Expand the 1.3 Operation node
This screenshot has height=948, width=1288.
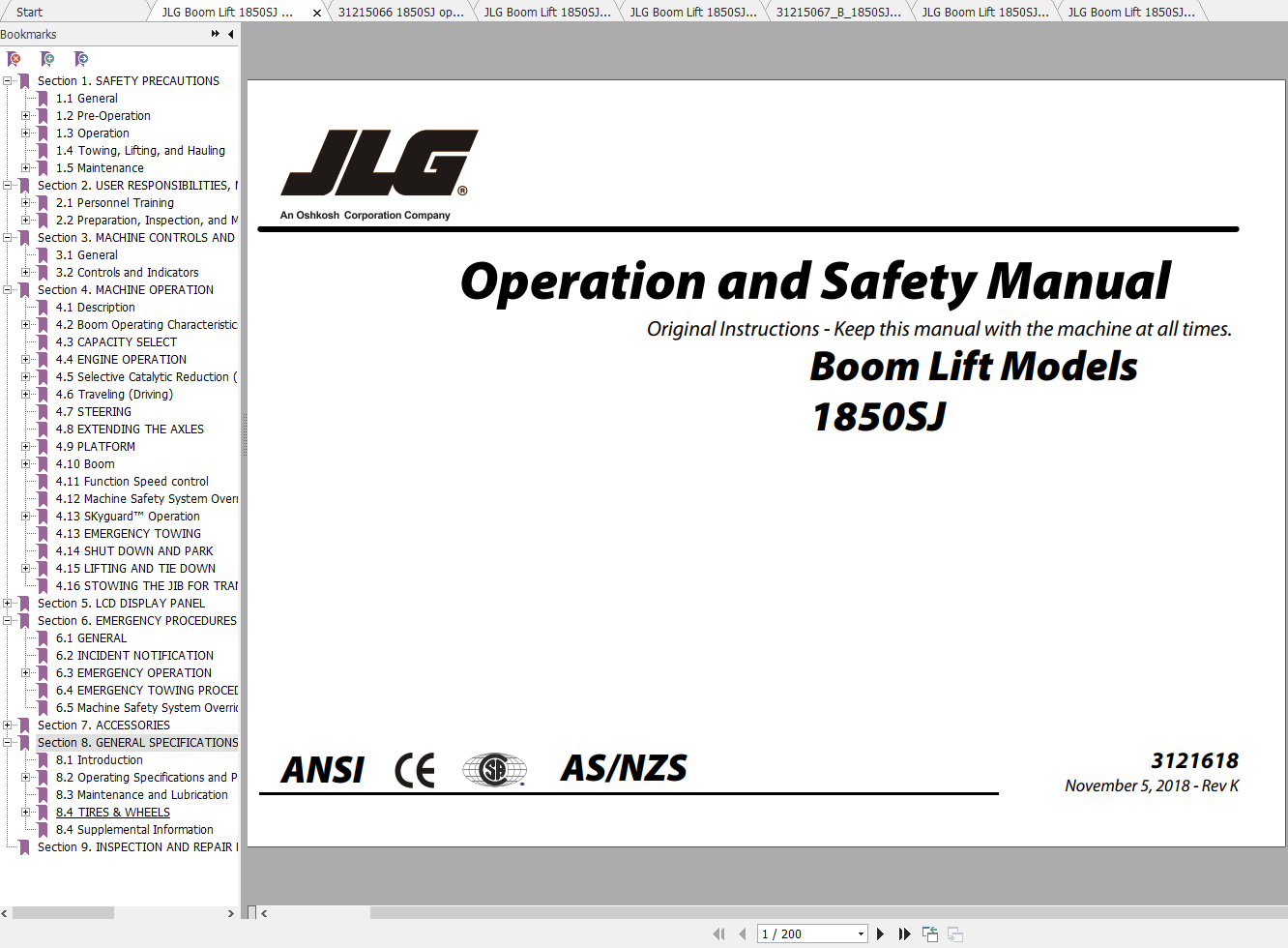pyautogui.click(x=26, y=133)
